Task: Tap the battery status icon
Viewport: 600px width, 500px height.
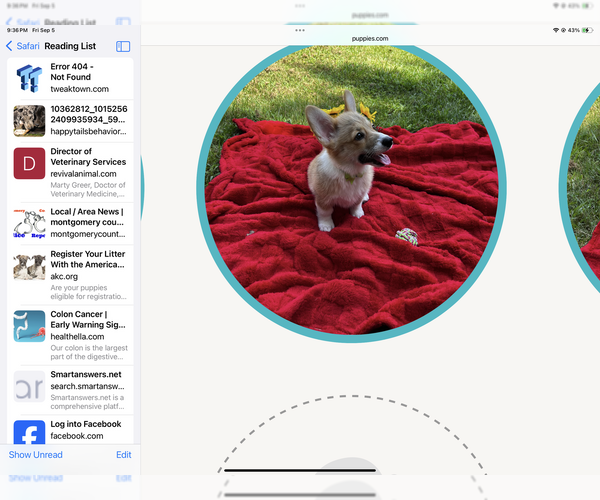Action: (x=587, y=30)
